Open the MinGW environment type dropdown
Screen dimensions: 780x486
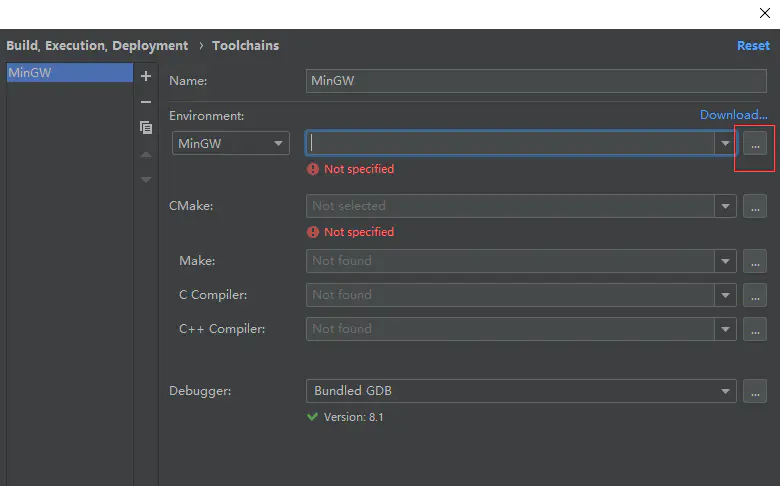[x=231, y=143]
